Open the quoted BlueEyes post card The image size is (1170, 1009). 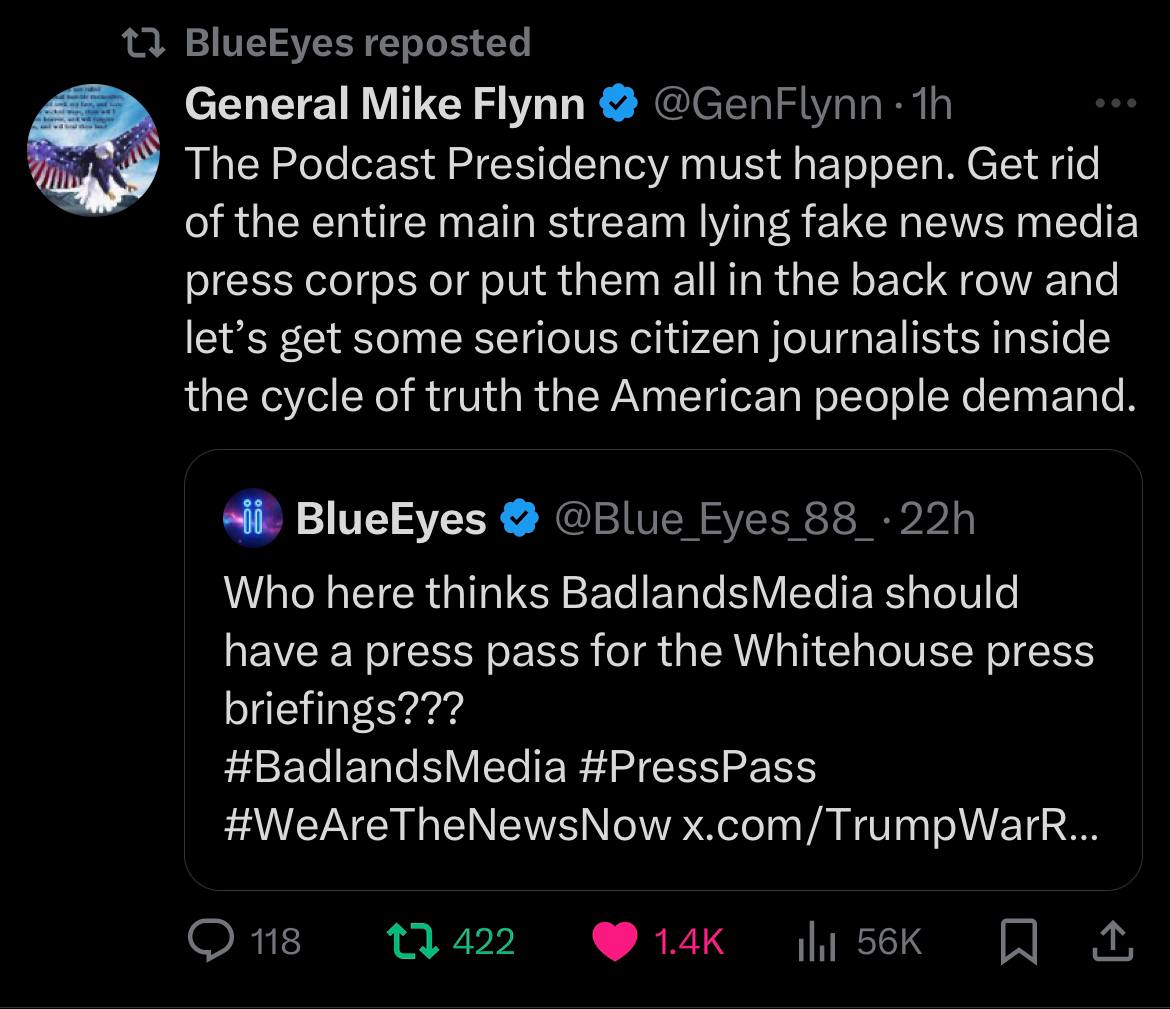pyautogui.click(x=663, y=669)
